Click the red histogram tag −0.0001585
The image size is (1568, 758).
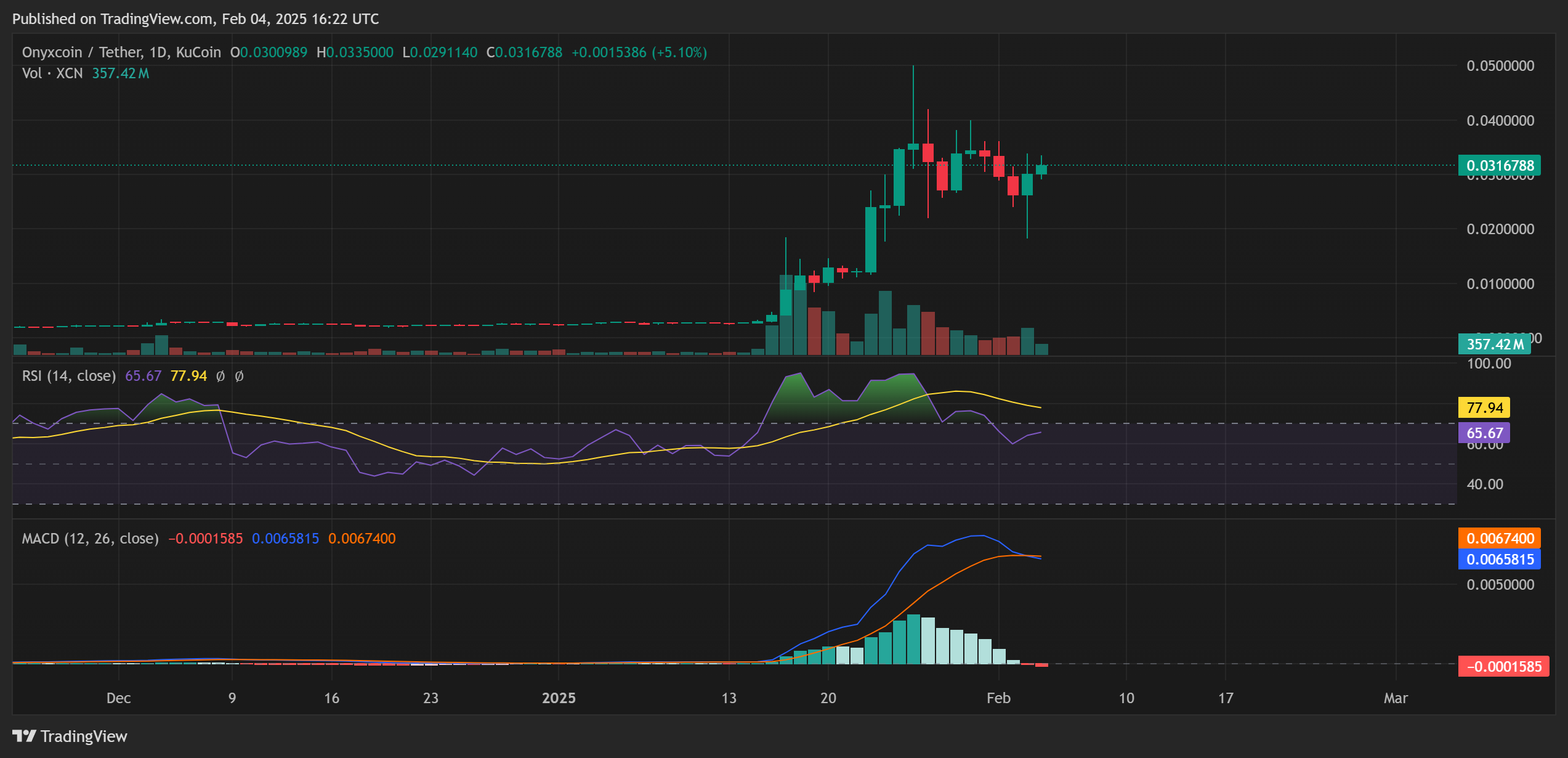click(x=1503, y=666)
